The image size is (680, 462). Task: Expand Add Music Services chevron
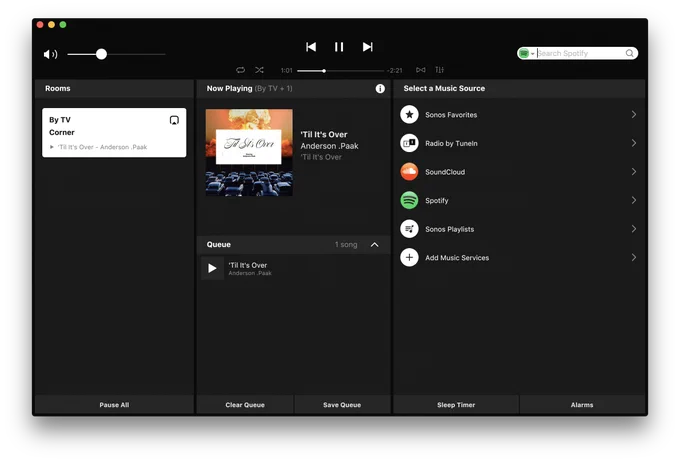(x=634, y=258)
